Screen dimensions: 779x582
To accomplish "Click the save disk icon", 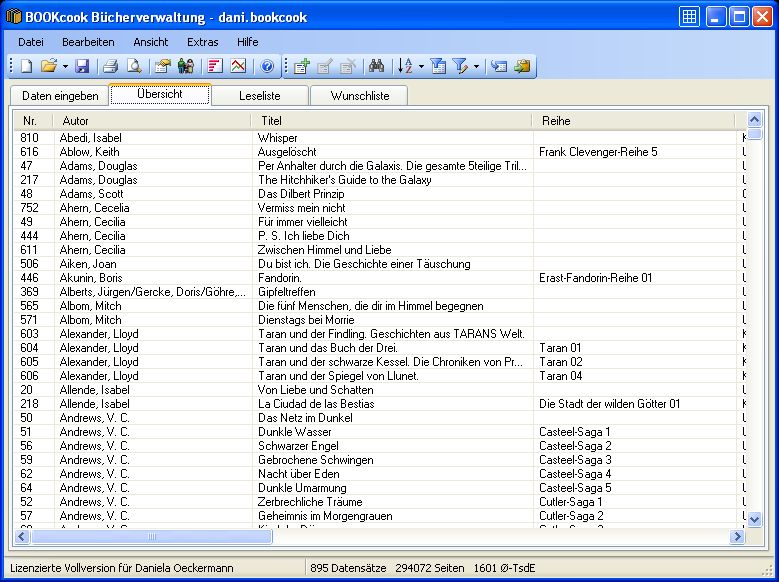I will 82,67.
